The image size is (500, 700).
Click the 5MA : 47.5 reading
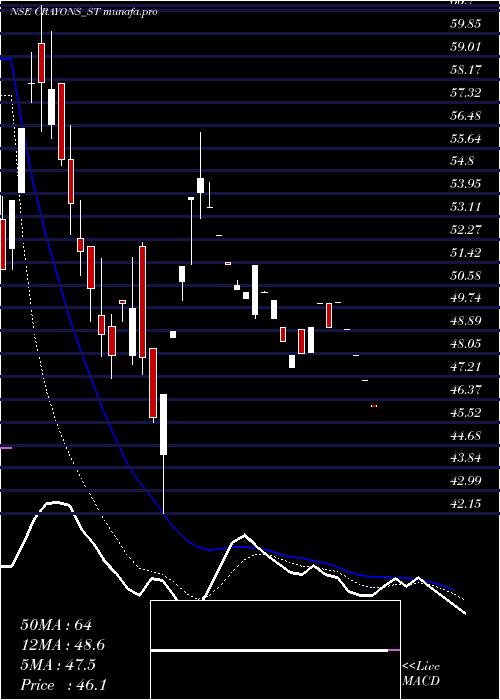pyautogui.click(x=58, y=665)
